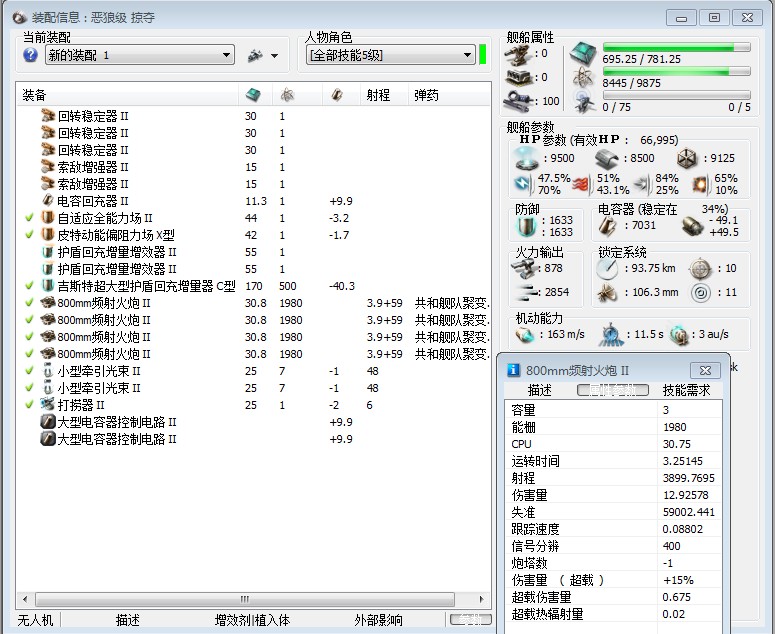Sort by the CPU column header icon
This screenshot has height=634, width=775.
click(253, 94)
